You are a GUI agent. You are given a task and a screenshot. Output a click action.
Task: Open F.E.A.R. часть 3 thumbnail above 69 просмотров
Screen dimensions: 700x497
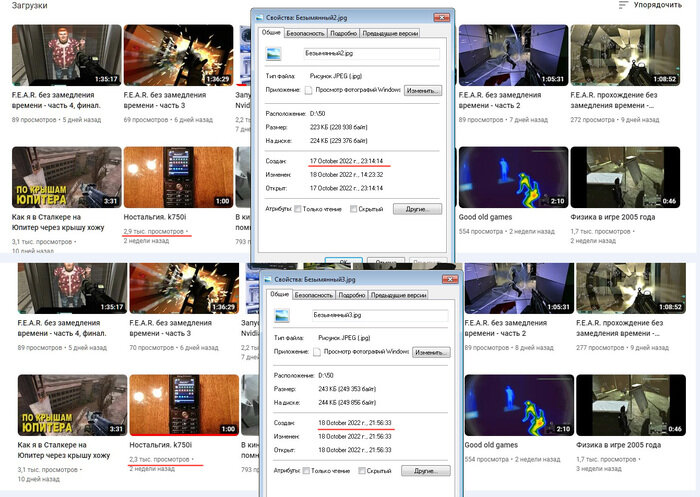pyautogui.click(x=179, y=55)
